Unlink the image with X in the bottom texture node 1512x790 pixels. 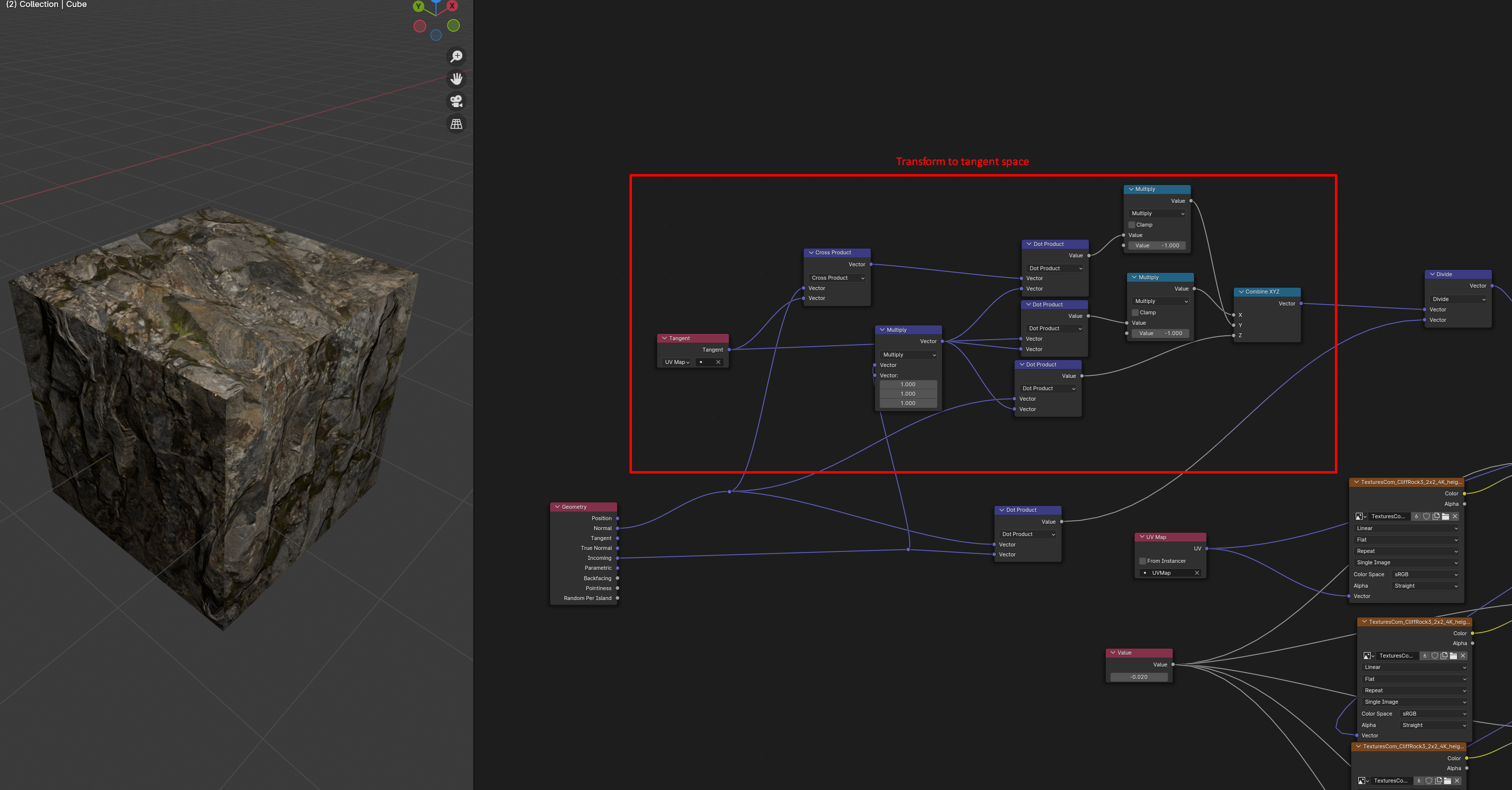(1457, 781)
